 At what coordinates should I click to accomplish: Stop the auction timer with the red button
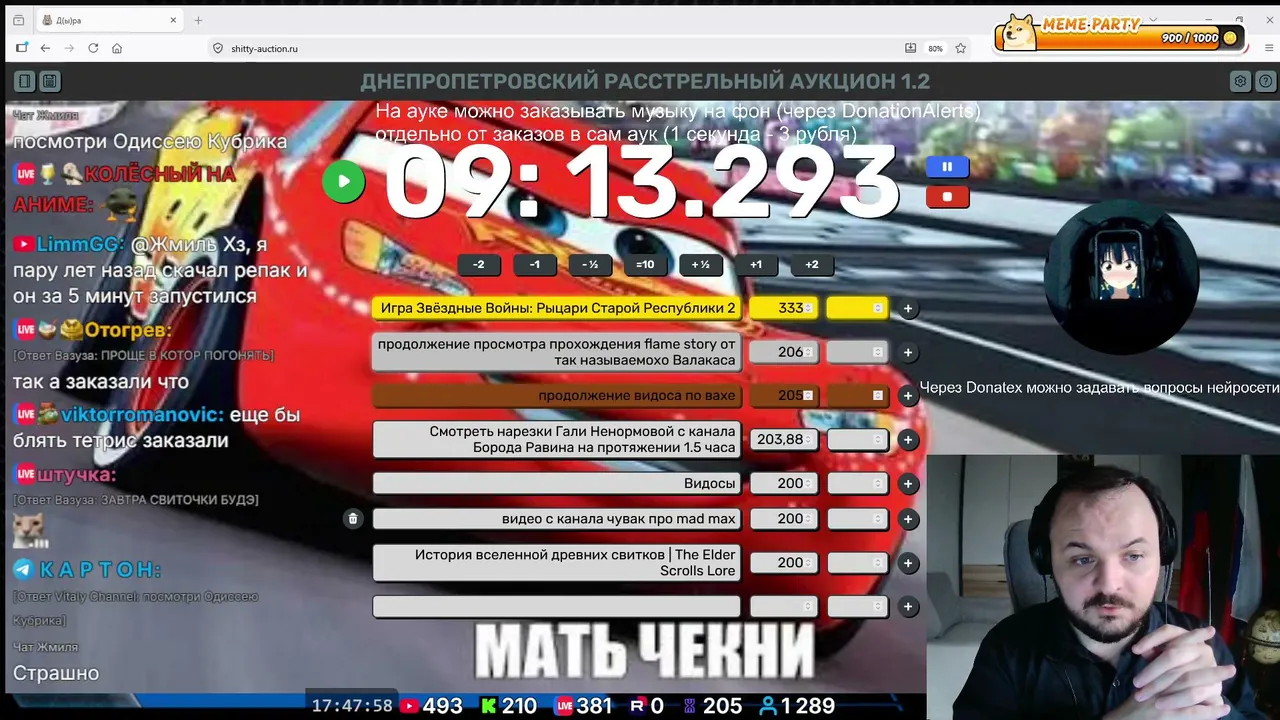click(947, 197)
